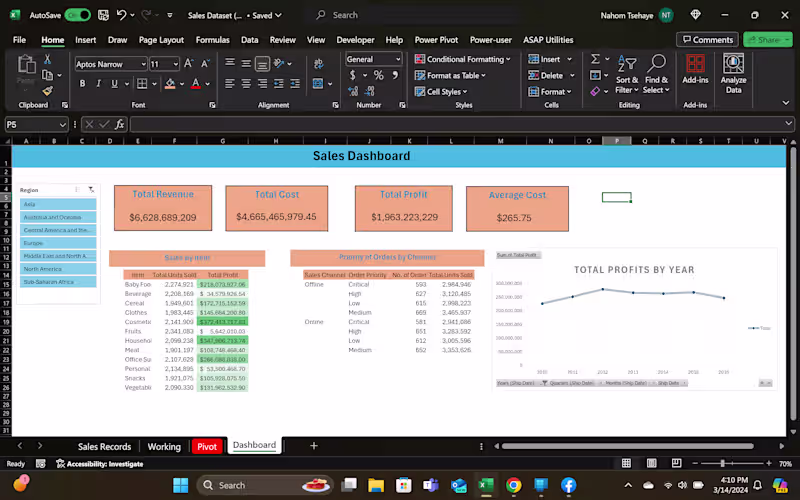
Task: Select Asia in the Region slicer
Action: (58, 204)
